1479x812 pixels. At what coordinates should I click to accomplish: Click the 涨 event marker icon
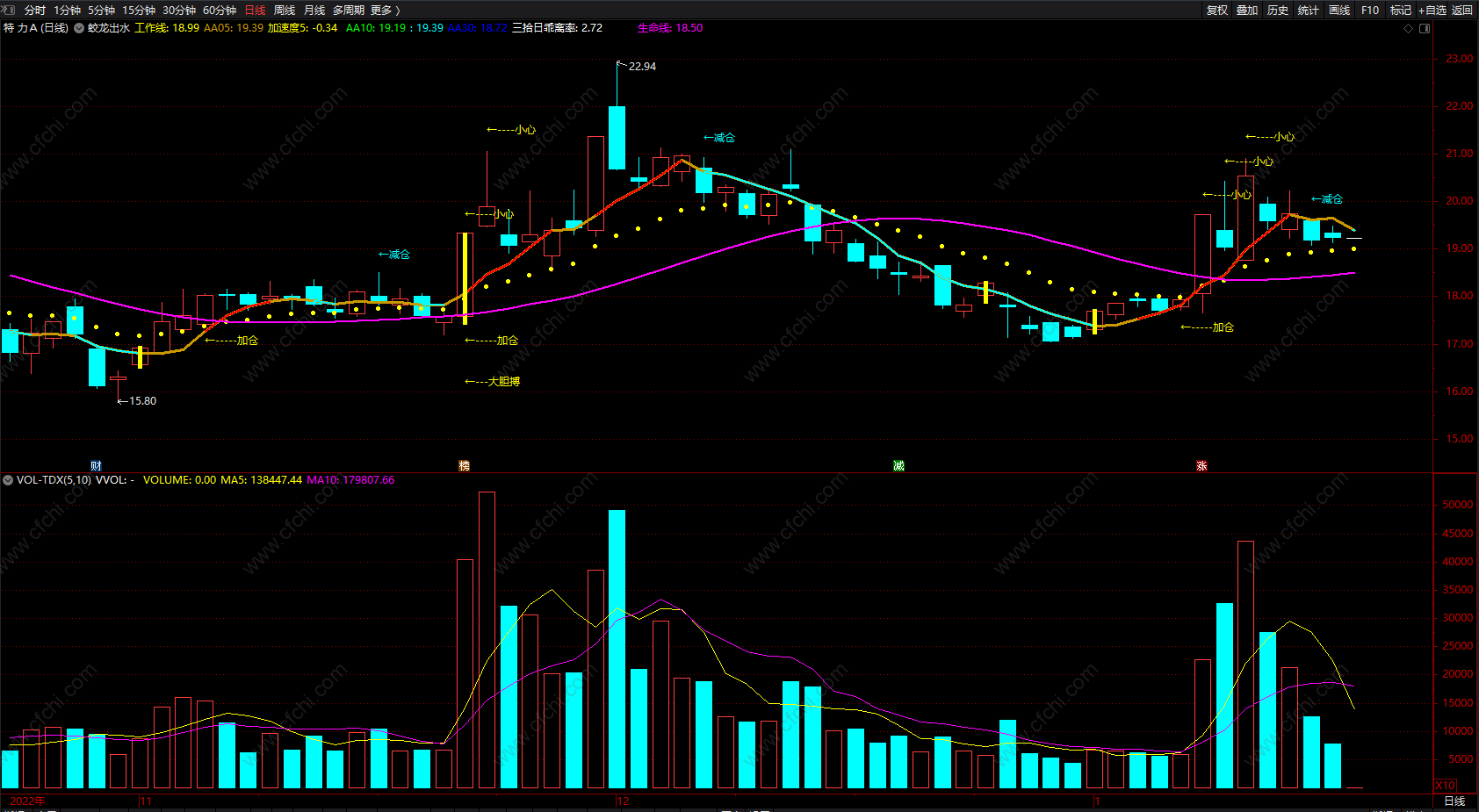[1201, 466]
